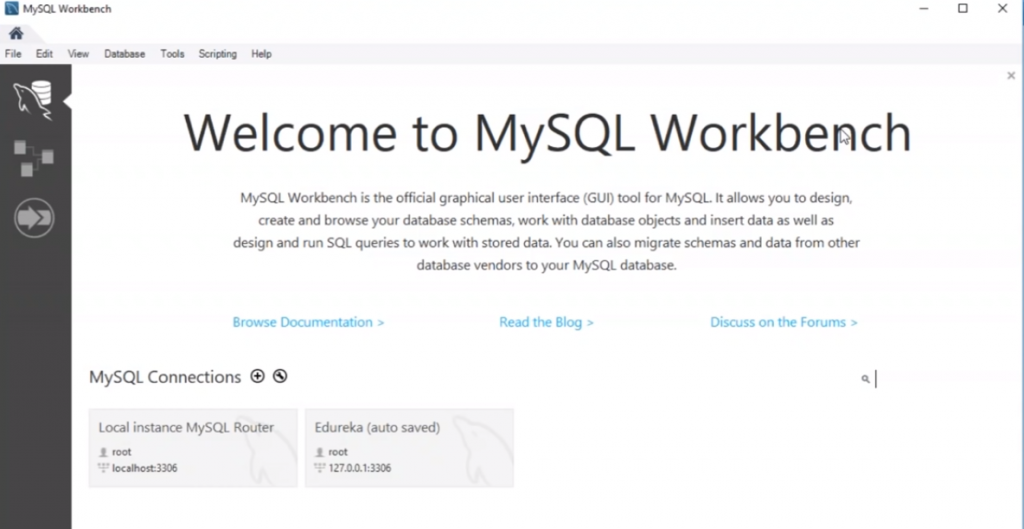Open the Migration wizard sidebar icon
The width and height of the screenshot is (1024, 529).
click(x=34, y=218)
